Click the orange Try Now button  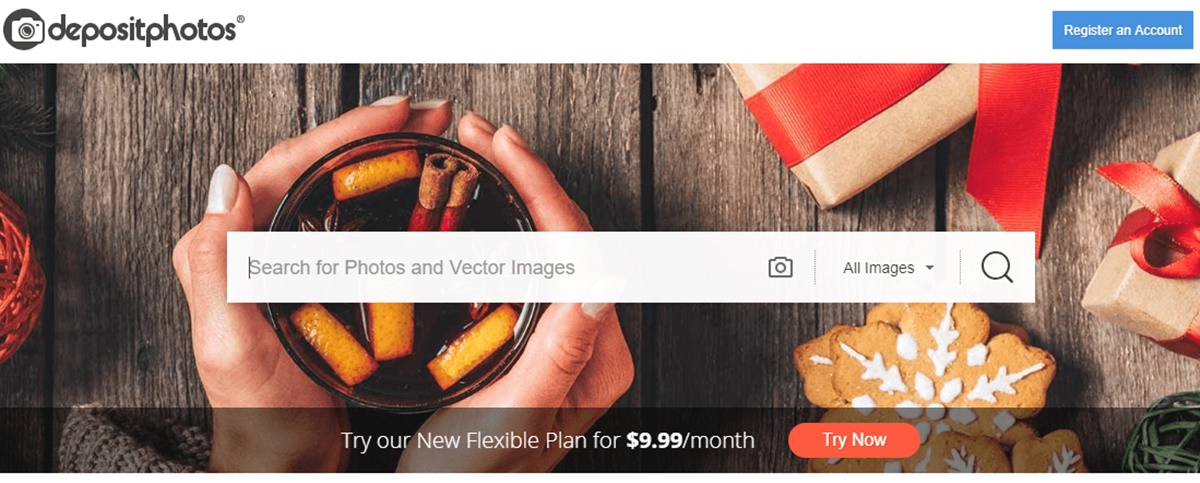pos(854,440)
